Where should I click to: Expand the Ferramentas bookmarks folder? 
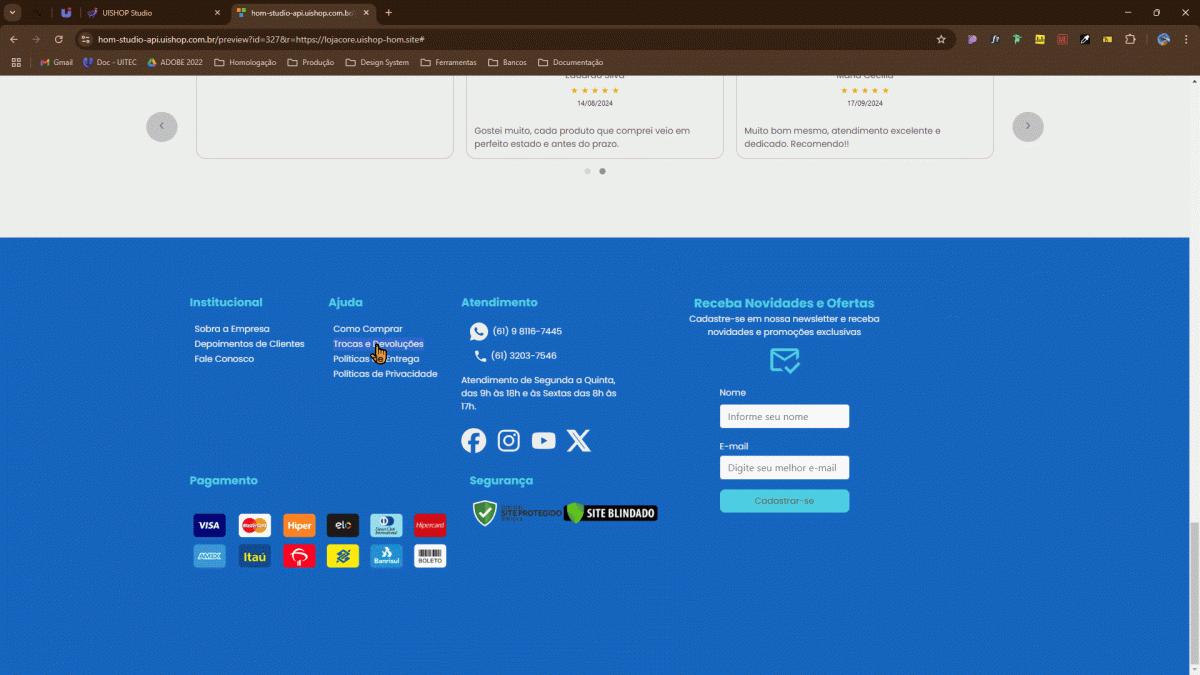coord(448,62)
